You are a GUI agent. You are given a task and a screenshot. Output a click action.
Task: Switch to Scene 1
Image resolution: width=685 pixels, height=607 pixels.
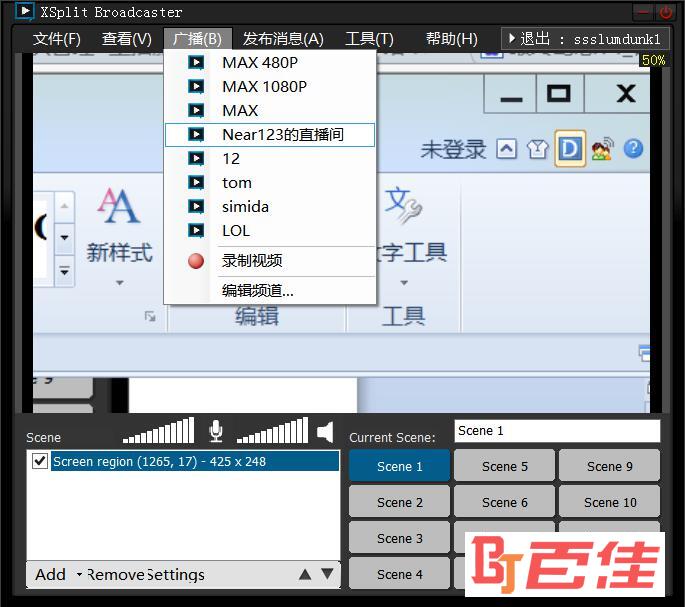(x=399, y=466)
